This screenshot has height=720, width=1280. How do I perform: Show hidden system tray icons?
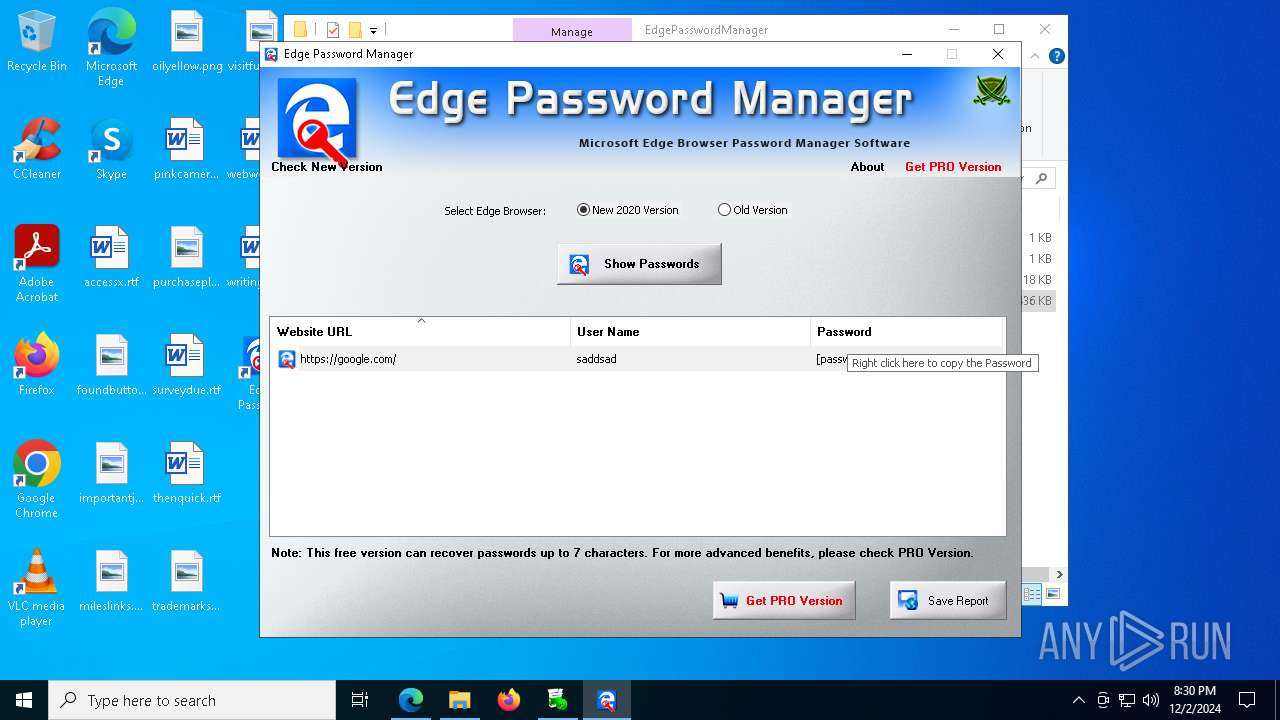[x=1078, y=700]
